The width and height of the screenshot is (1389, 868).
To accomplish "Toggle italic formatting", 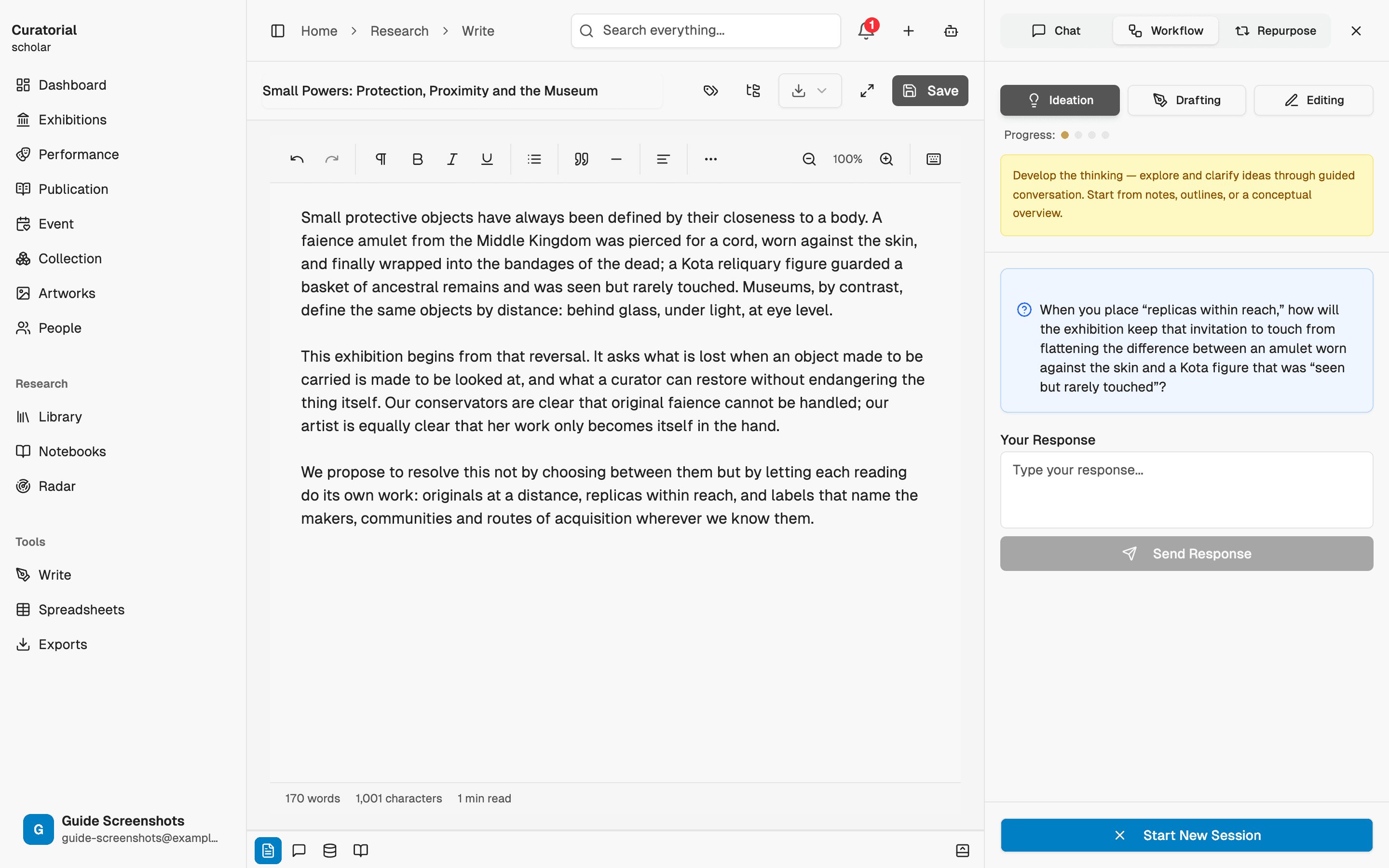I will pyautogui.click(x=452, y=159).
